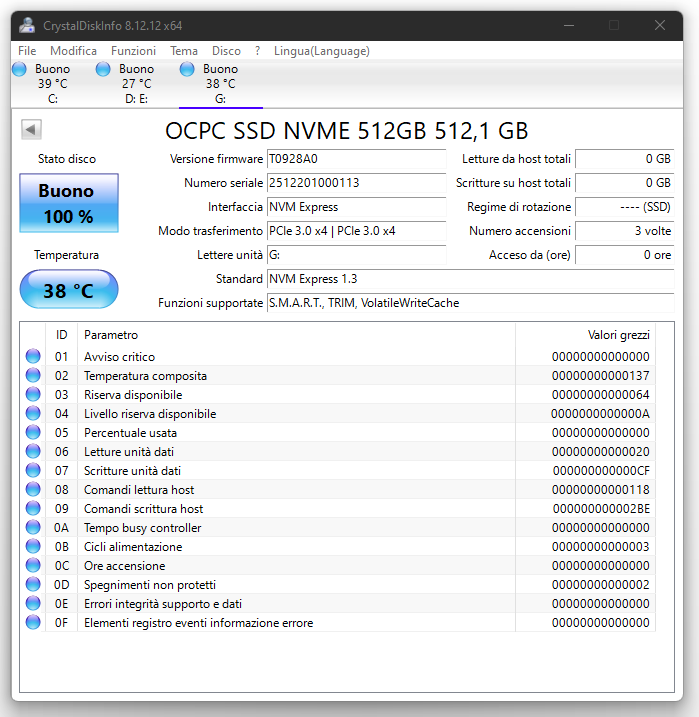Click status dot for Letture unità dati row

point(33,451)
